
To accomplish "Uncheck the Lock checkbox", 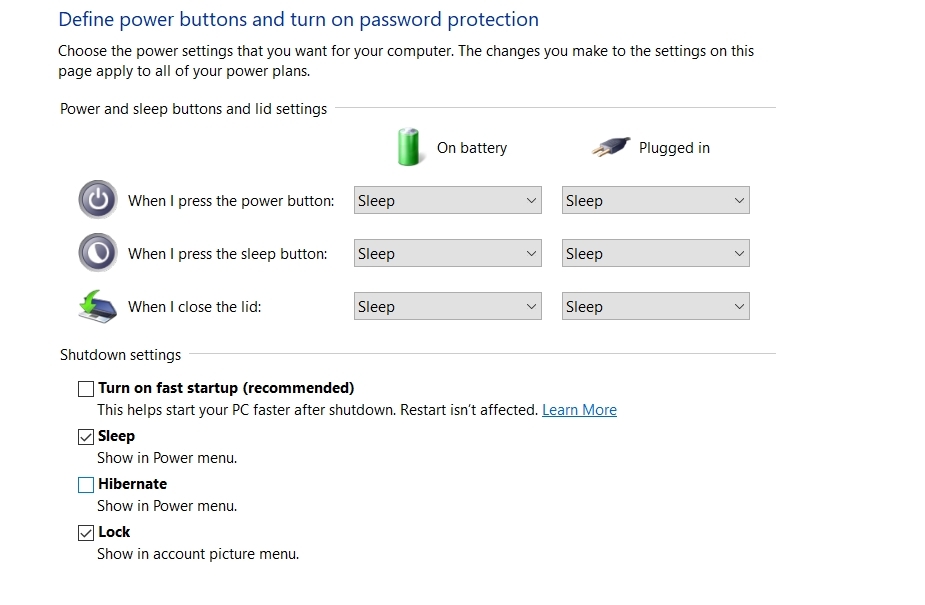I will tap(86, 532).
